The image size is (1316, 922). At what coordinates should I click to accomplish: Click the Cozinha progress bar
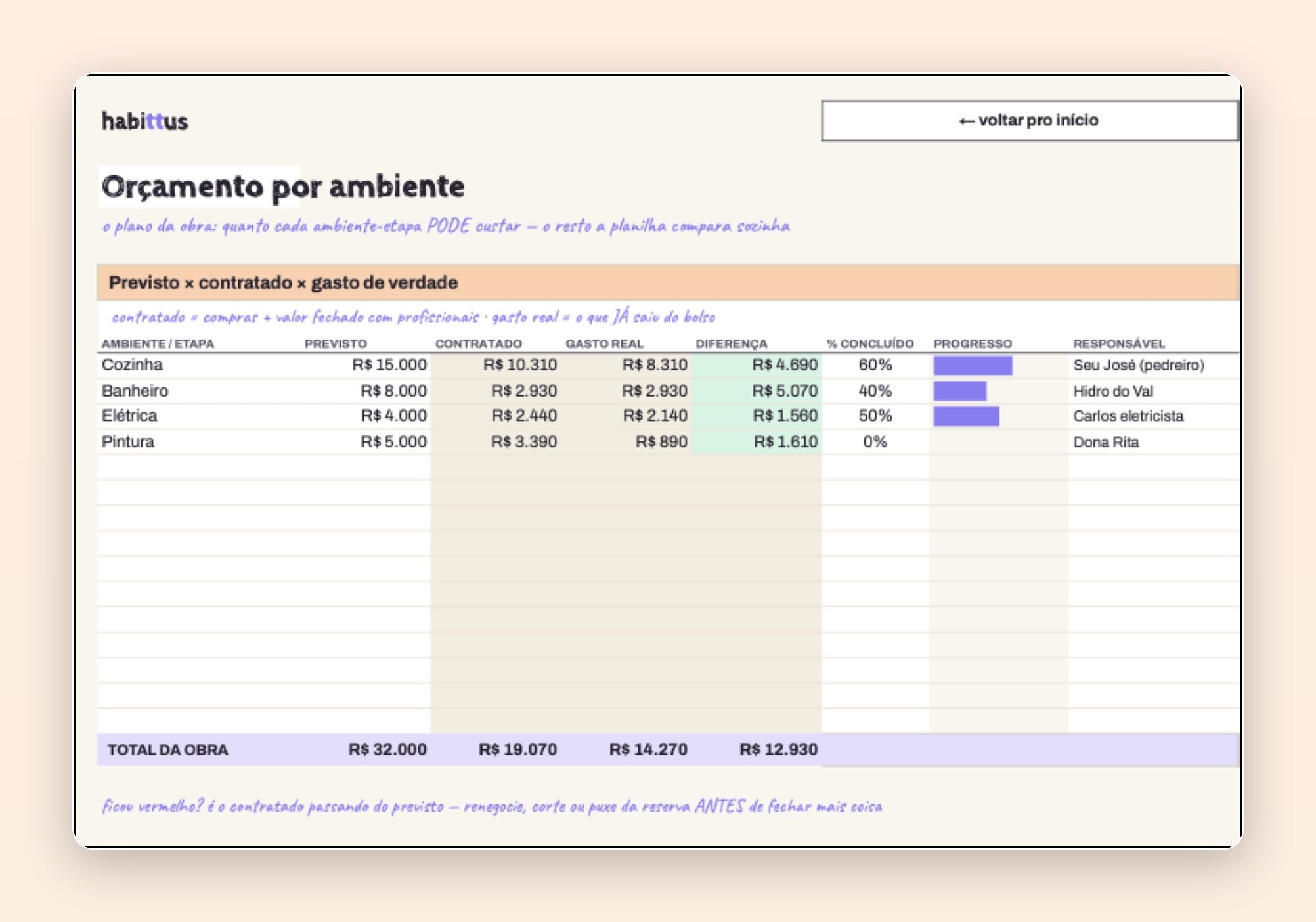click(x=973, y=366)
